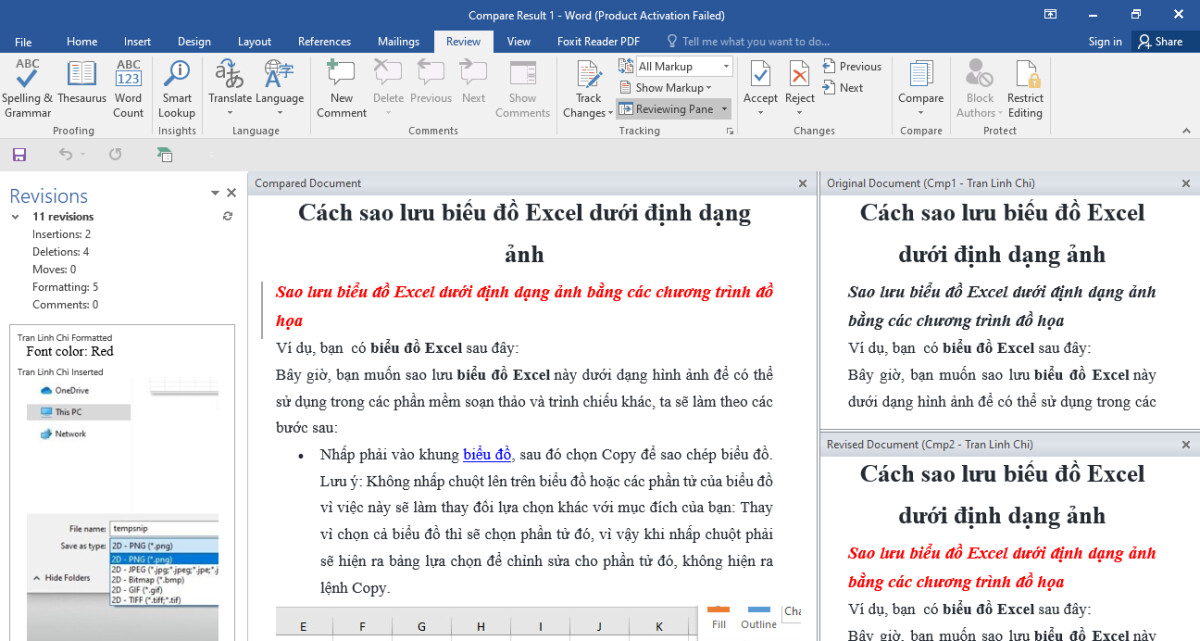The width and height of the screenshot is (1200, 641).
Task: Close the Compared Document pane
Action: [802, 183]
